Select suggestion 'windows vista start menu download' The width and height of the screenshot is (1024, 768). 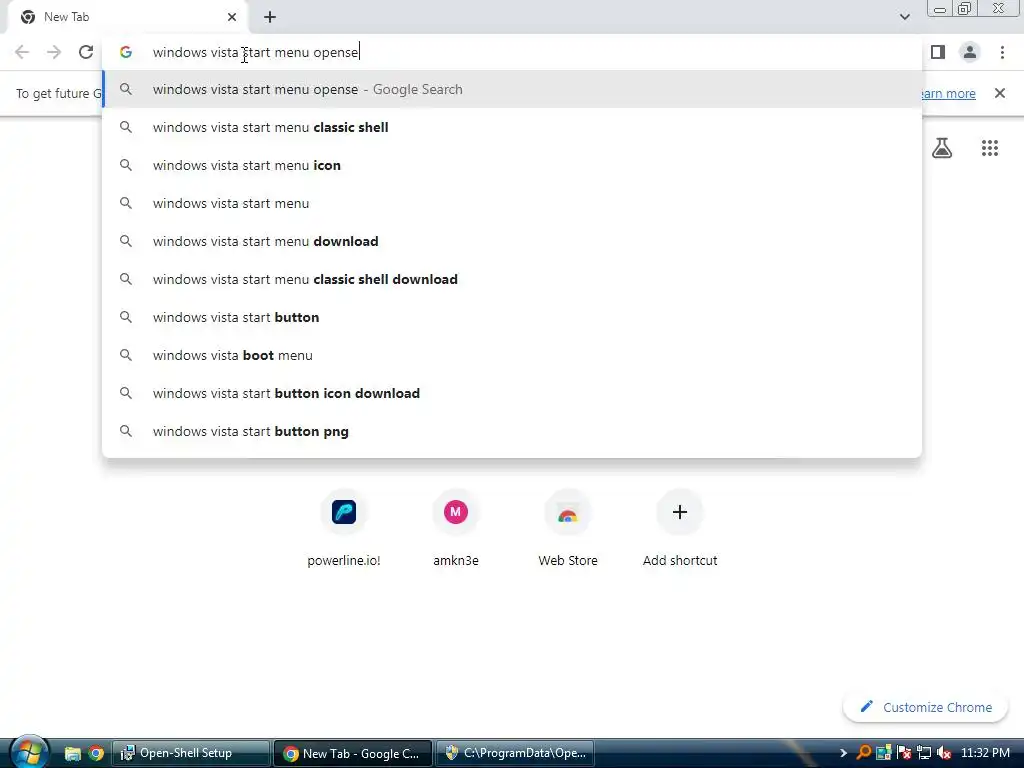tap(512, 241)
